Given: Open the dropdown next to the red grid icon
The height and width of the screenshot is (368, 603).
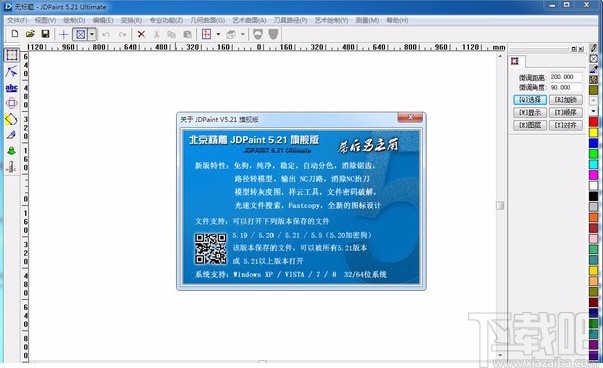Looking at the screenshot, I should click(218, 34).
